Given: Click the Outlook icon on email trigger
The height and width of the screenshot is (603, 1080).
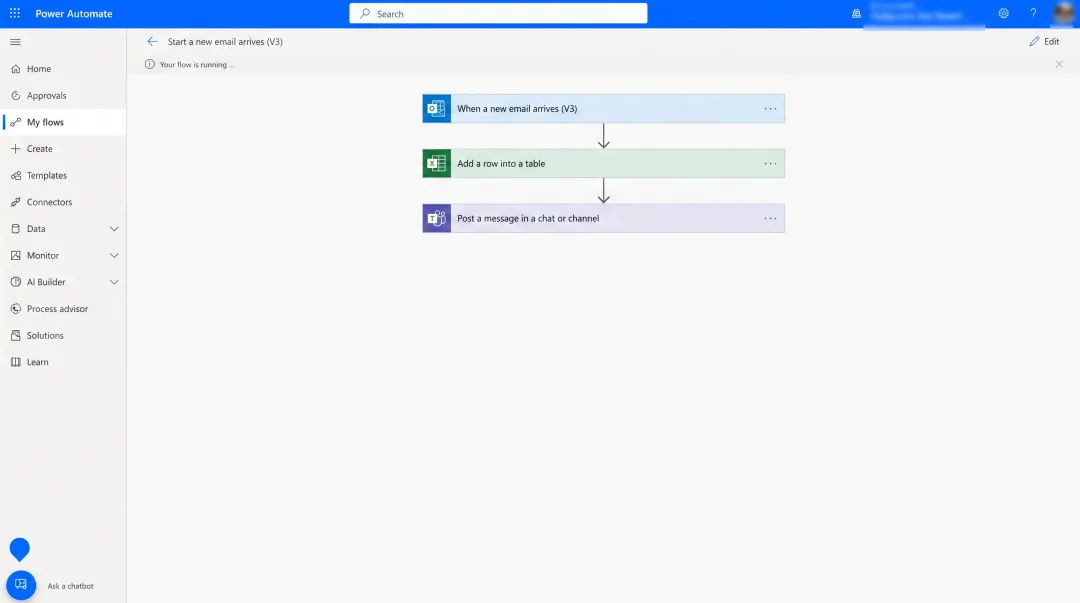Looking at the screenshot, I should click(x=437, y=109).
